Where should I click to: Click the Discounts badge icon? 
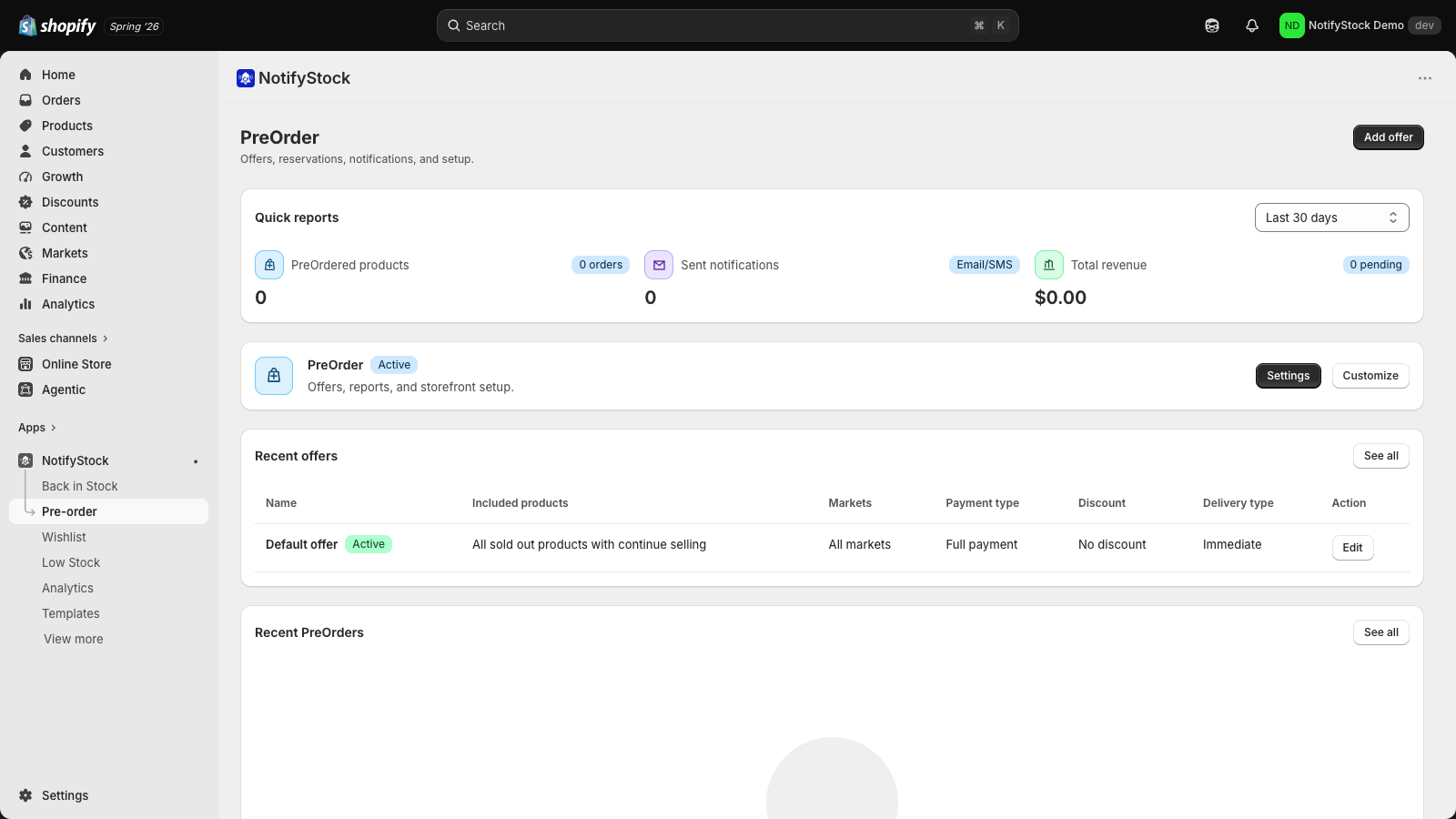pos(25,202)
